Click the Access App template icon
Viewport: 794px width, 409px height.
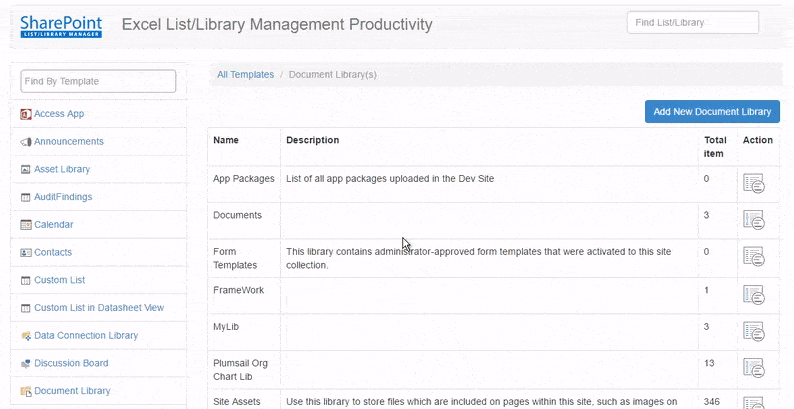pyautogui.click(x=26, y=114)
